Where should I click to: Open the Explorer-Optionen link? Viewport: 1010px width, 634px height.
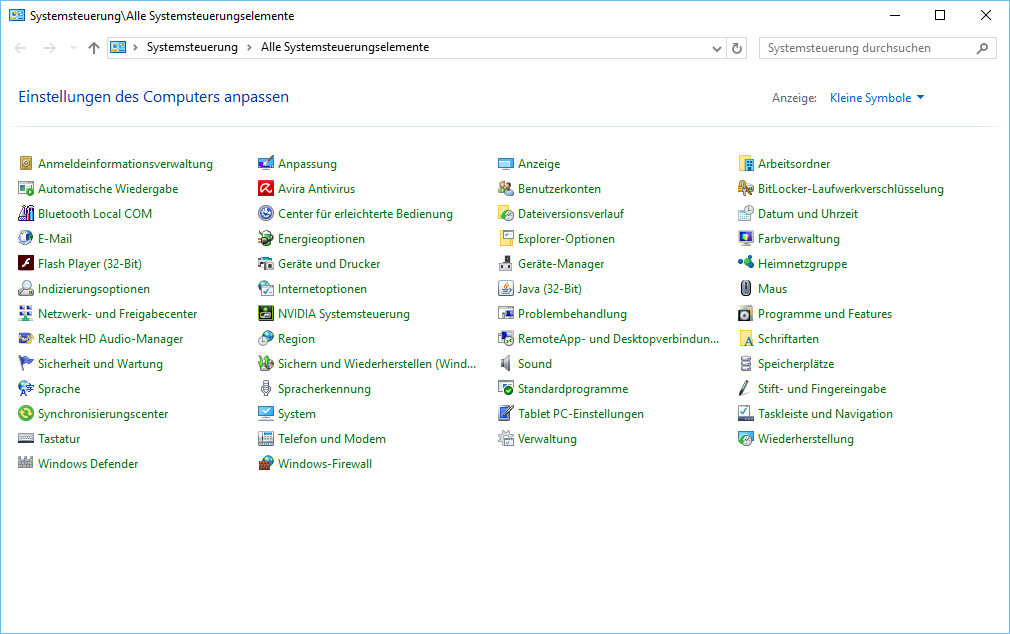pyautogui.click(x=566, y=239)
